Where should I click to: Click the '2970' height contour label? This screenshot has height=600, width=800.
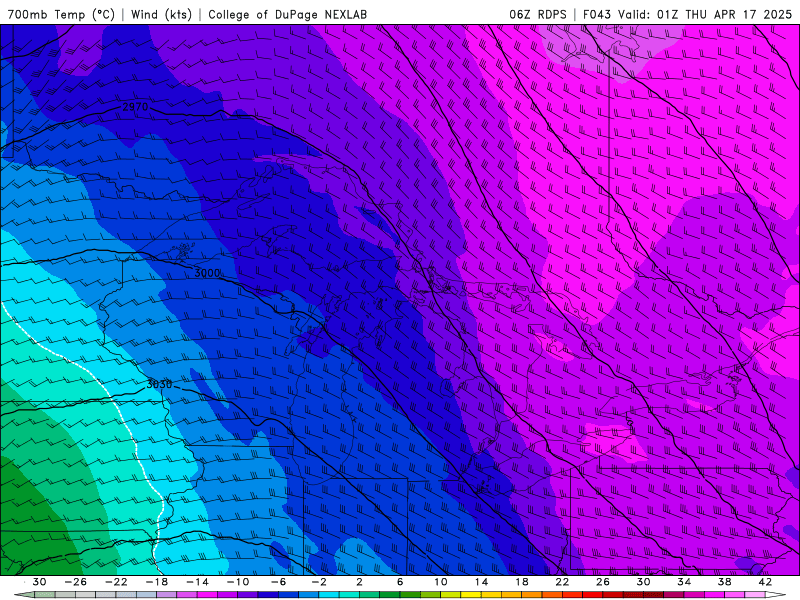[x=135, y=107]
